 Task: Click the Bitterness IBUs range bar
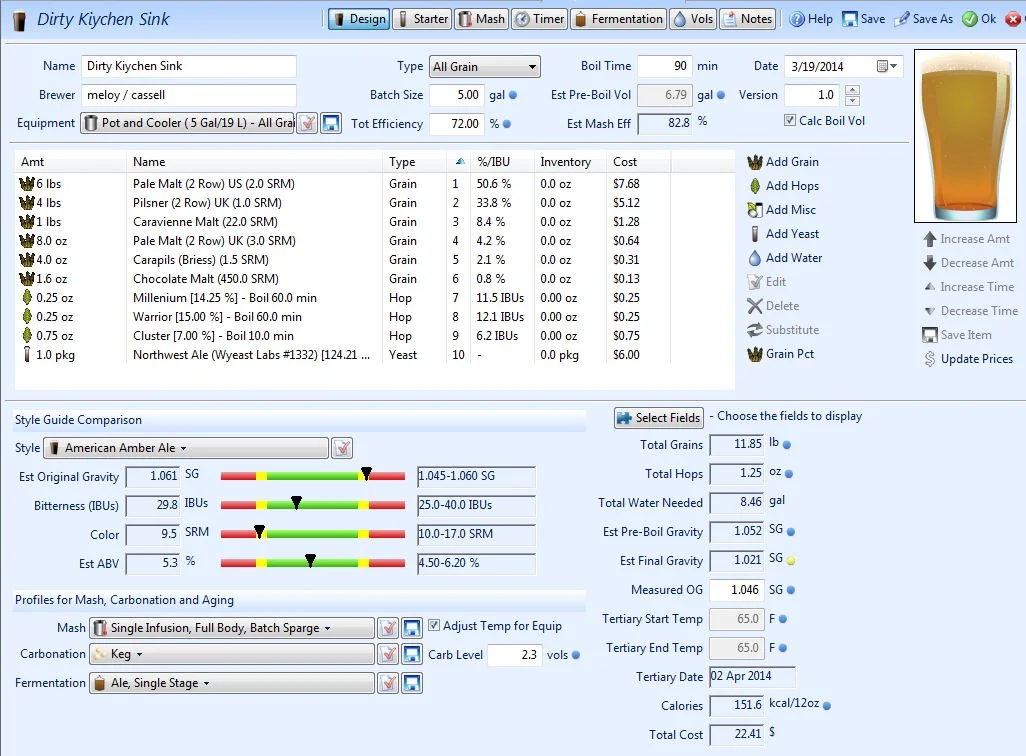point(313,505)
